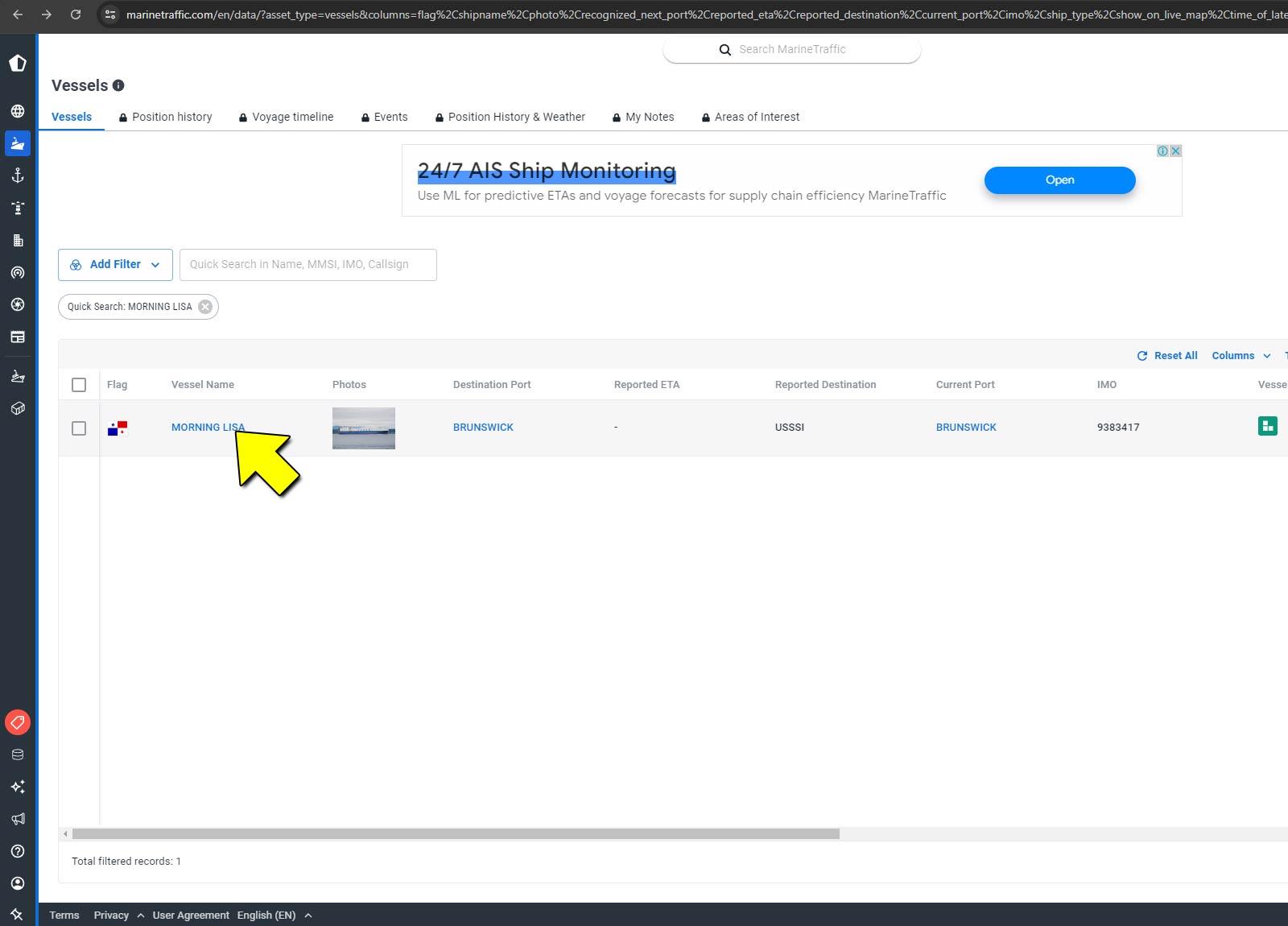The width and height of the screenshot is (1288, 926).
Task: Open the Companies building icon
Action: point(18,240)
